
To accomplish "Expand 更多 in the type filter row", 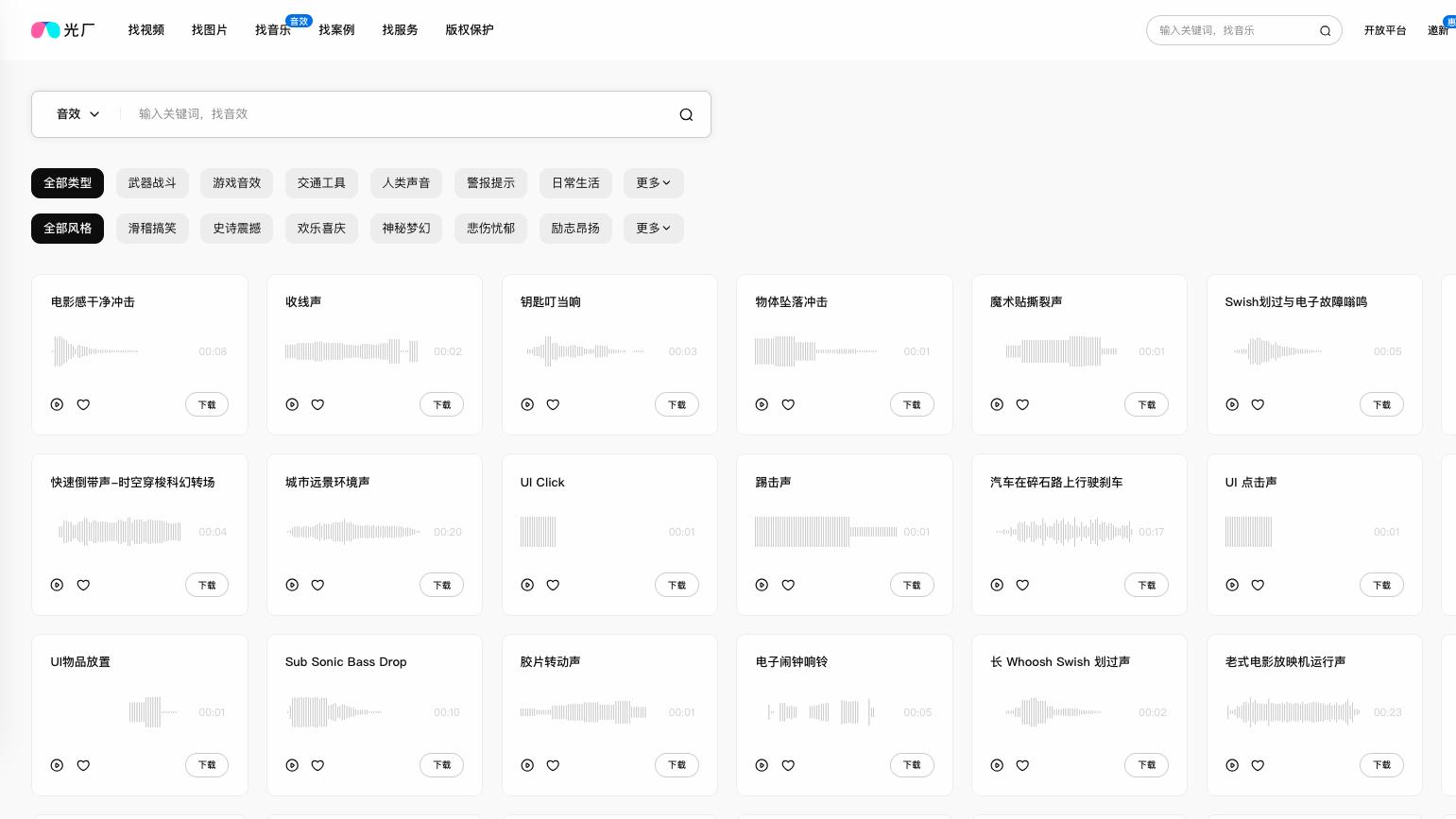I will point(653,183).
